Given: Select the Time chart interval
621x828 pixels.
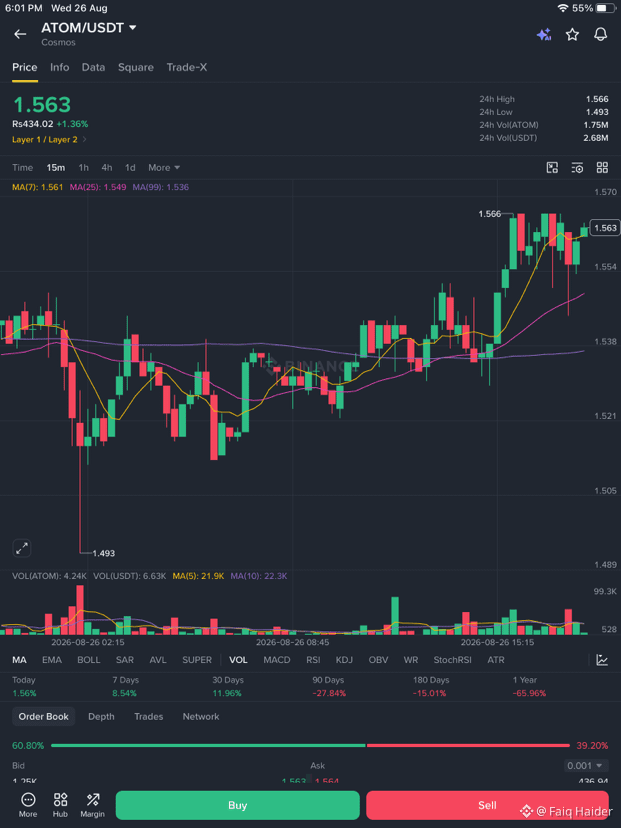Looking at the screenshot, I should [x=23, y=167].
